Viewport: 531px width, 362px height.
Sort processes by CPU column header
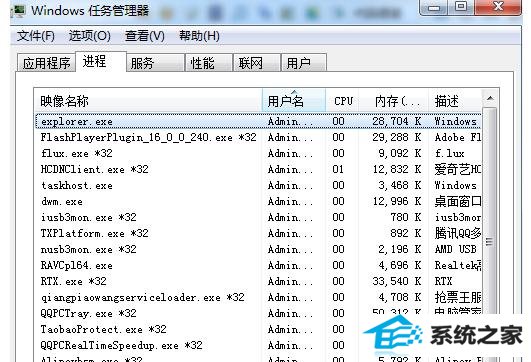pos(342,101)
